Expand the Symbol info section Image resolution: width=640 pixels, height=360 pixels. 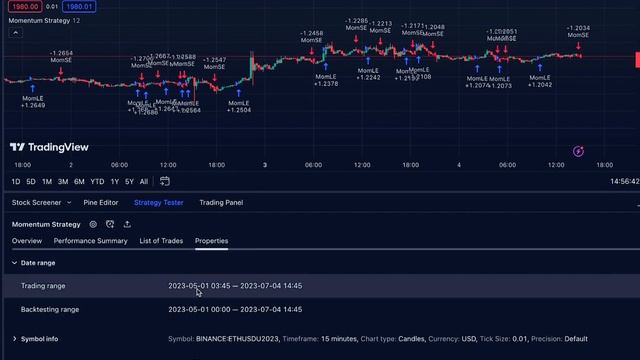point(15,339)
